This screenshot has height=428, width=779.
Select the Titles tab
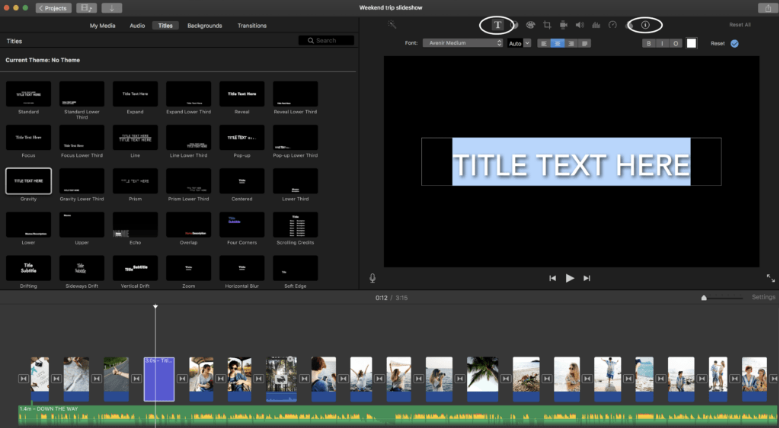[165, 25]
